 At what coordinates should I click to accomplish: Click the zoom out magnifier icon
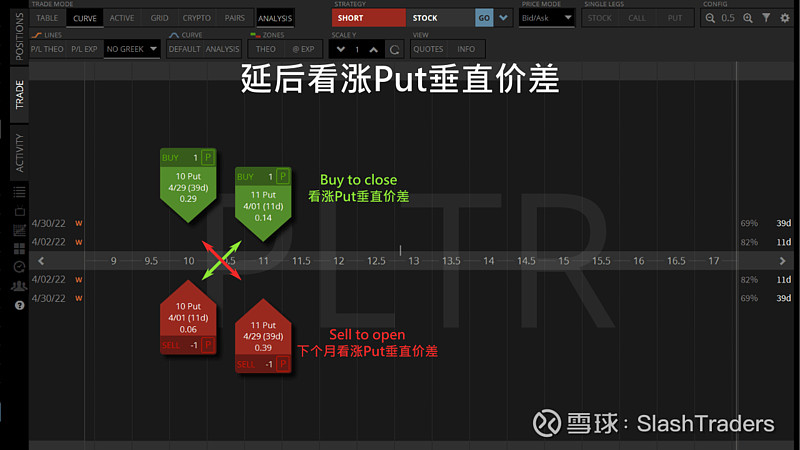pyautogui.click(x=710, y=18)
